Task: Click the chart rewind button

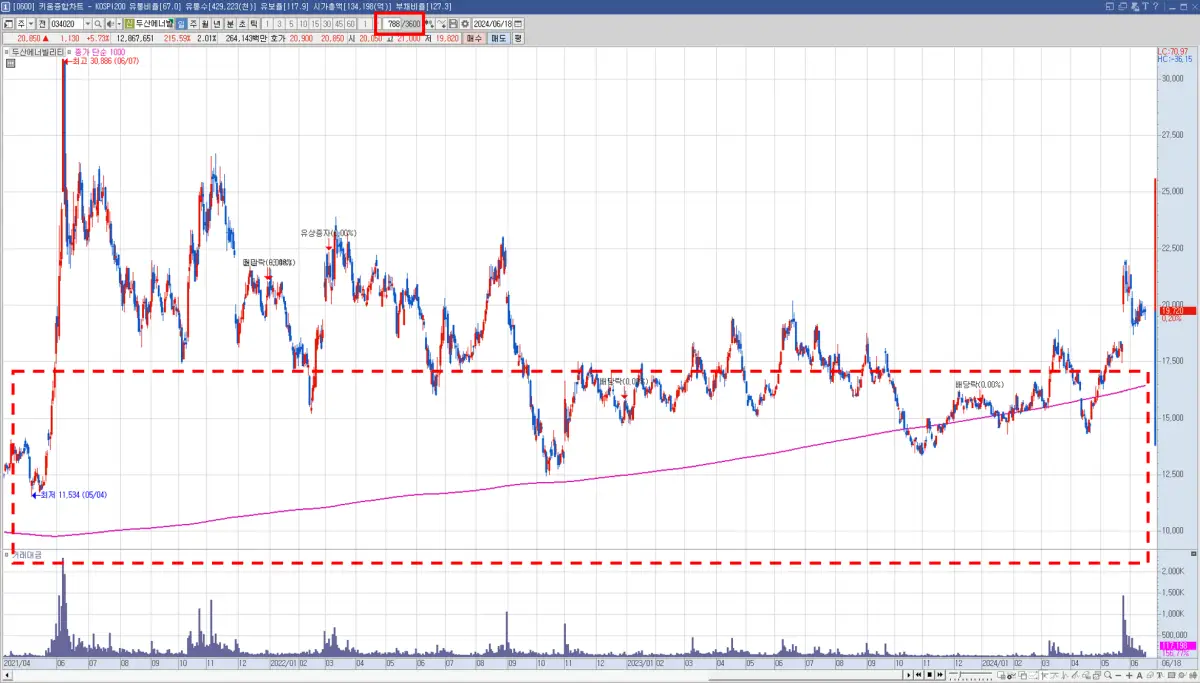Action: (918, 675)
